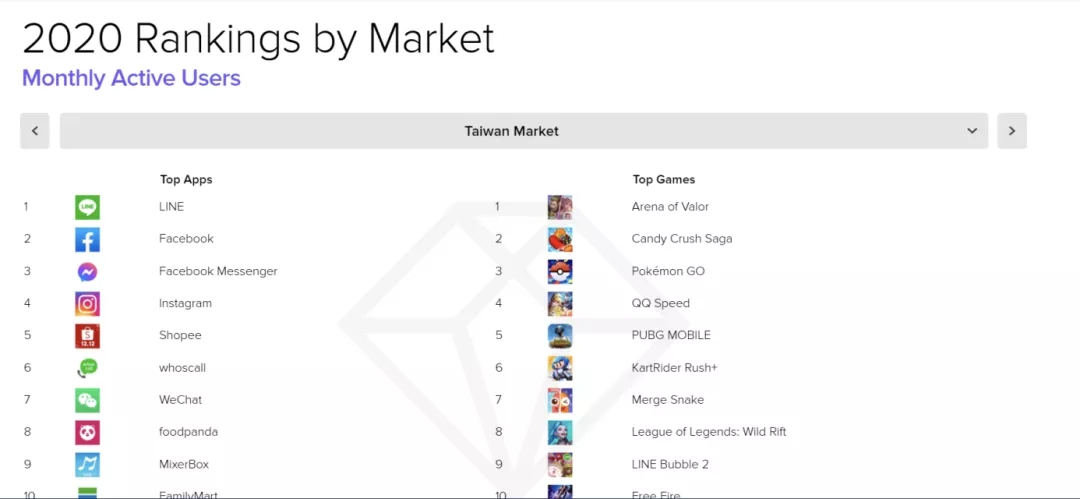Screen dimensions: 1080x499
Task: Click the foodpanda app icon
Action: [x=87, y=432]
